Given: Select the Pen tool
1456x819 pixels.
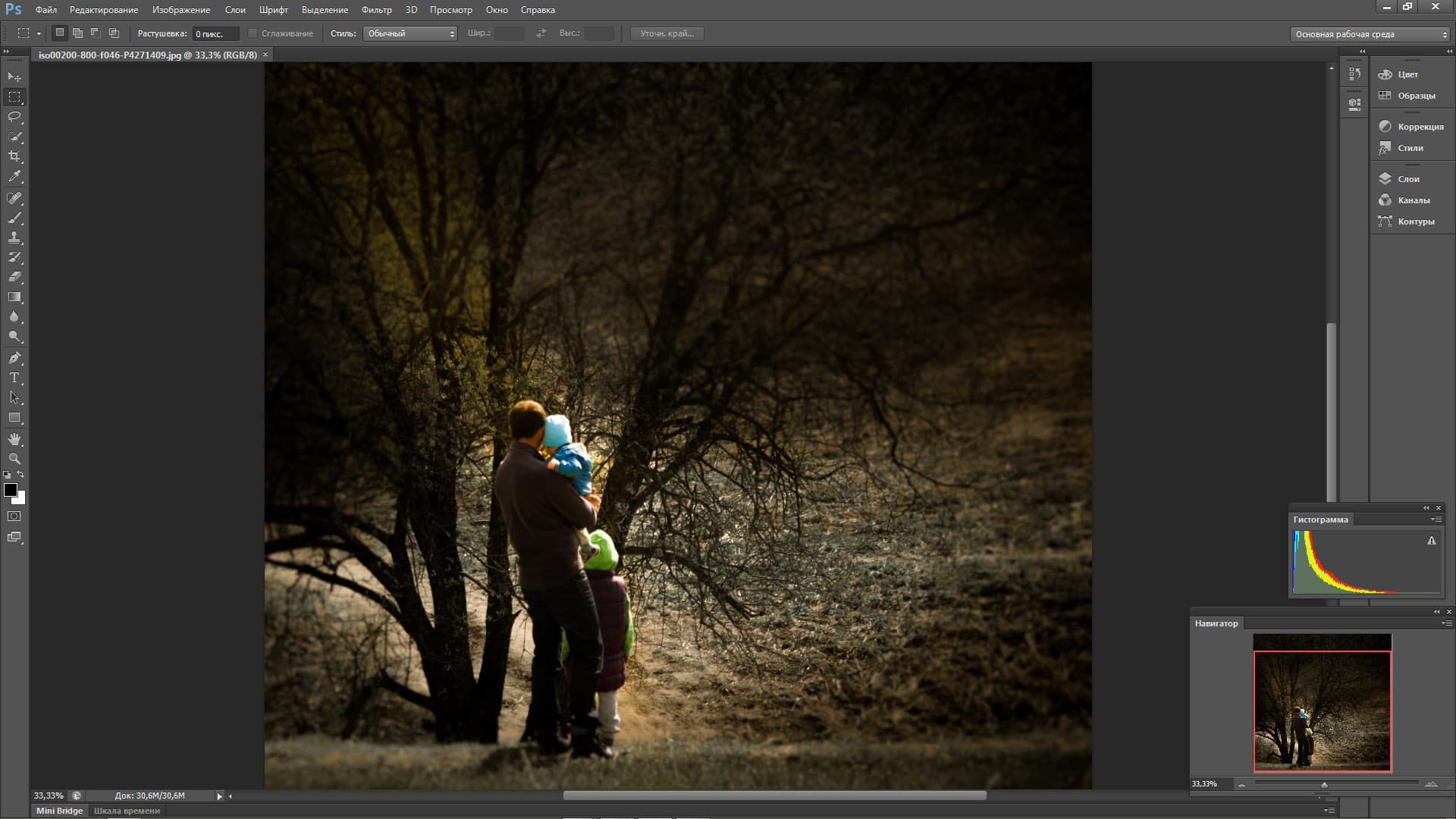Looking at the screenshot, I should pos(14,358).
